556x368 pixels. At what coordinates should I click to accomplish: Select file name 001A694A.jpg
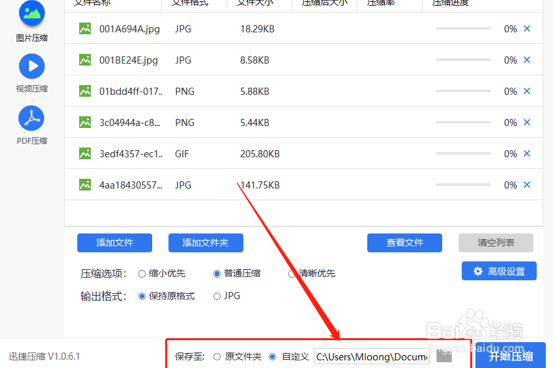[129, 29]
